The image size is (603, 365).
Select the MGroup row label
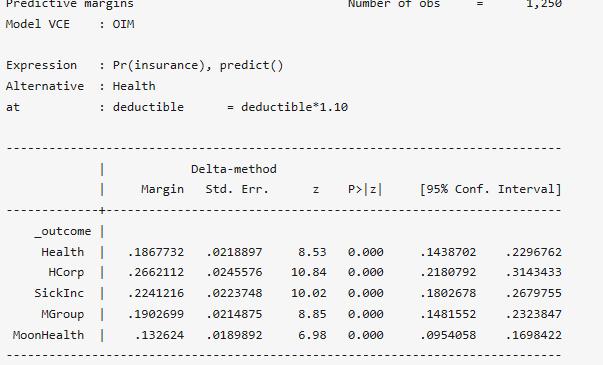click(62, 314)
